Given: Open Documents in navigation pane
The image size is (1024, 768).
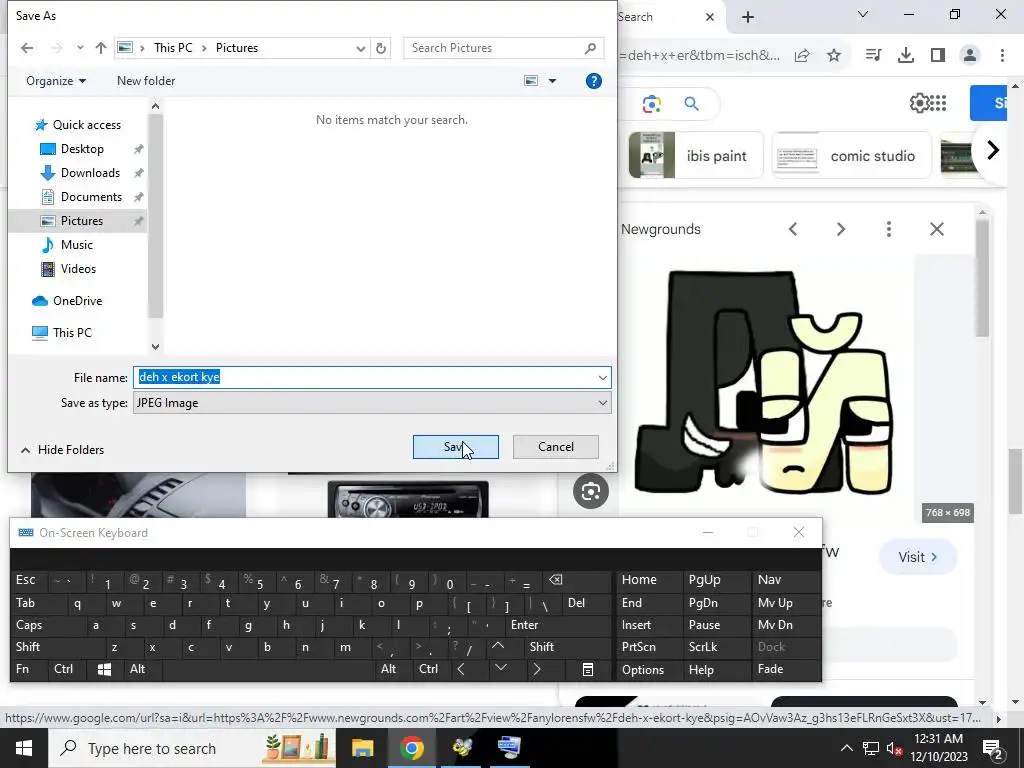Looking at the screenshot, I should pyautogui.click(x=91, y=197).
